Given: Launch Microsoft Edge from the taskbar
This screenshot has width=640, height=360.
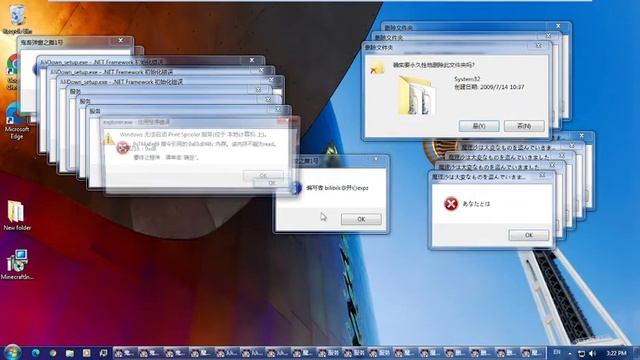Looking at the screenshot, I should pos(36,353).
